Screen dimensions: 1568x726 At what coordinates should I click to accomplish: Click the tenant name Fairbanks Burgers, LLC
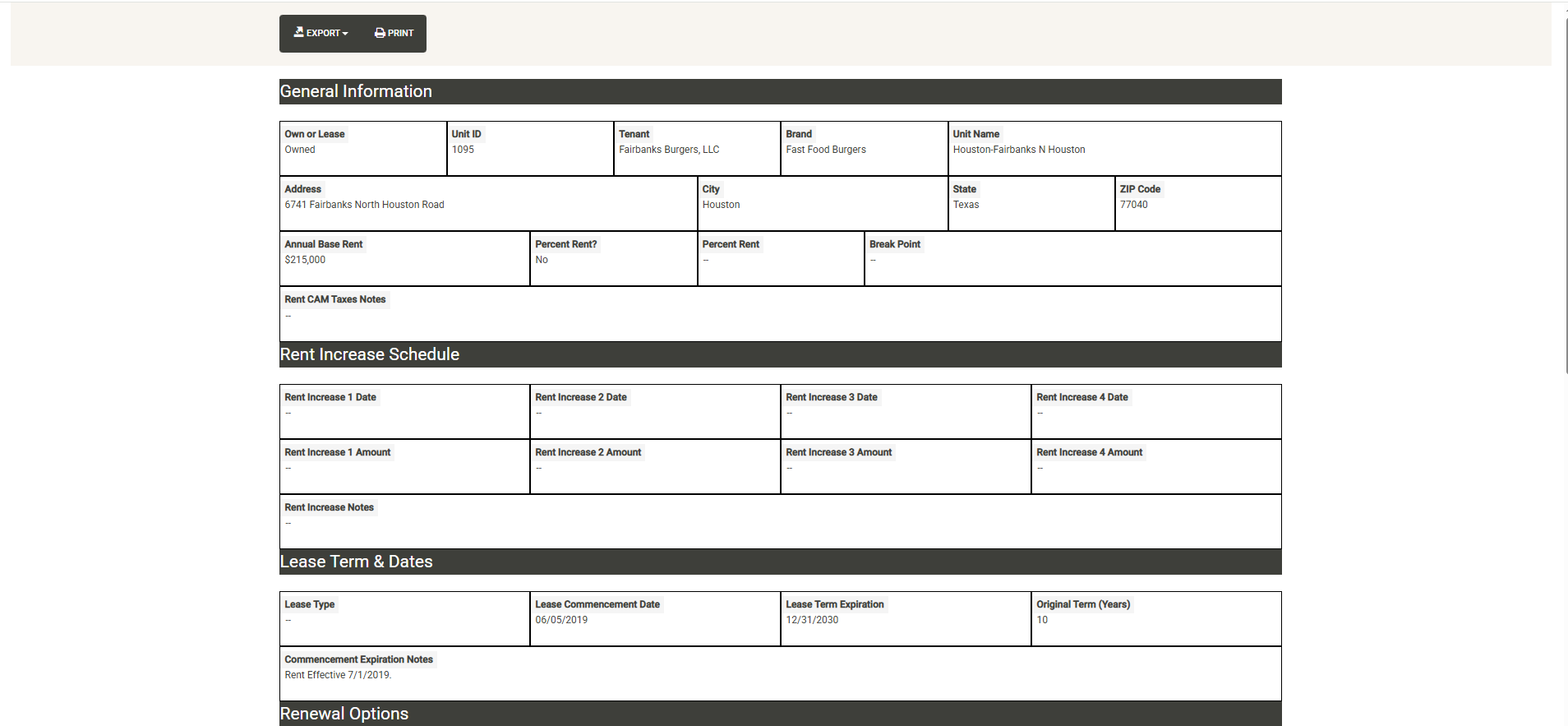668,150
